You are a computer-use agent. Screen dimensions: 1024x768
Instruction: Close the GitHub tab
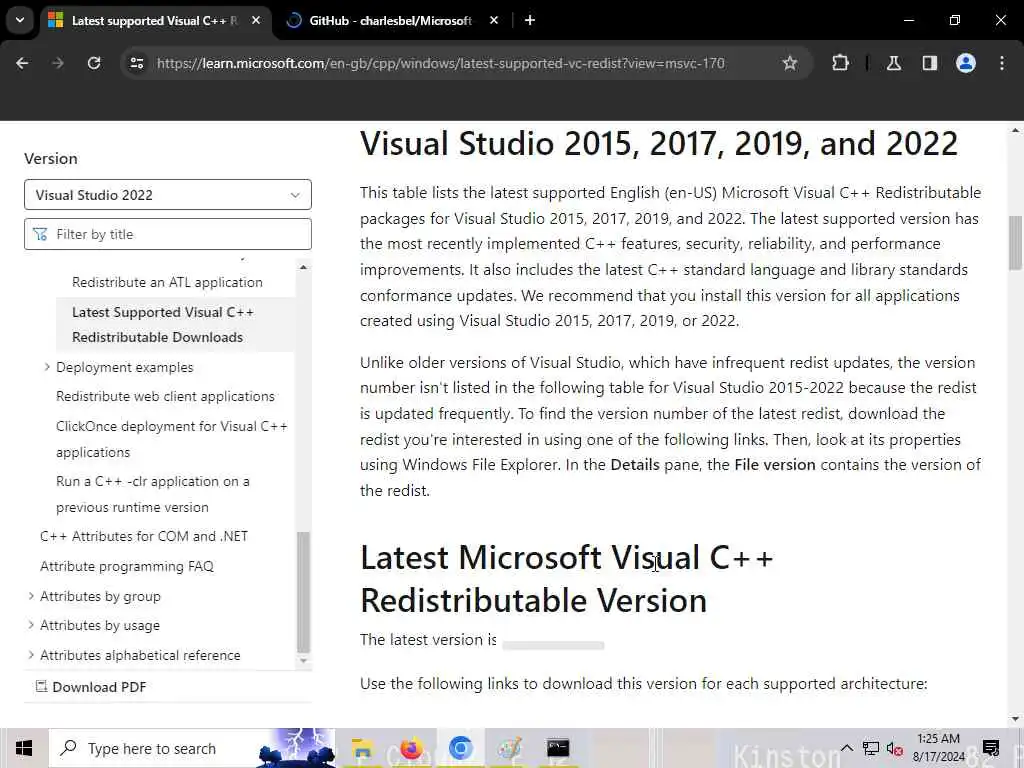(494, 21)
